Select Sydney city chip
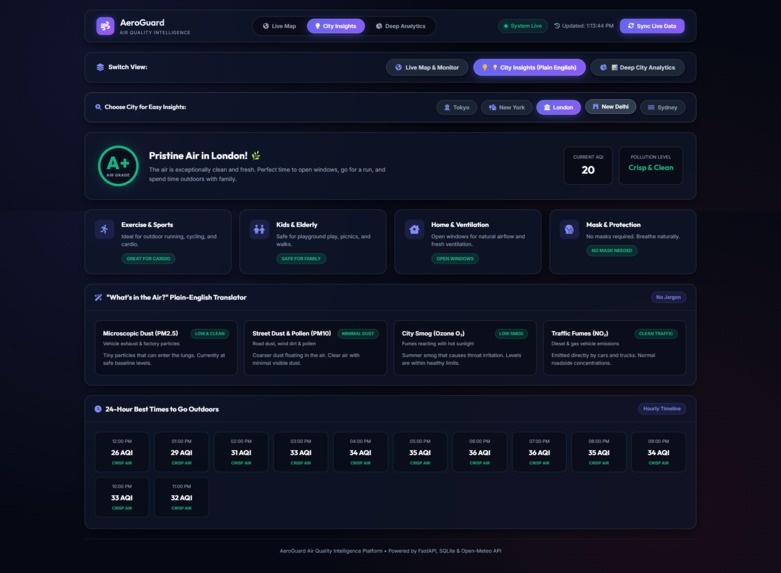Screen dimensions: 781x573 click(662, 107)
